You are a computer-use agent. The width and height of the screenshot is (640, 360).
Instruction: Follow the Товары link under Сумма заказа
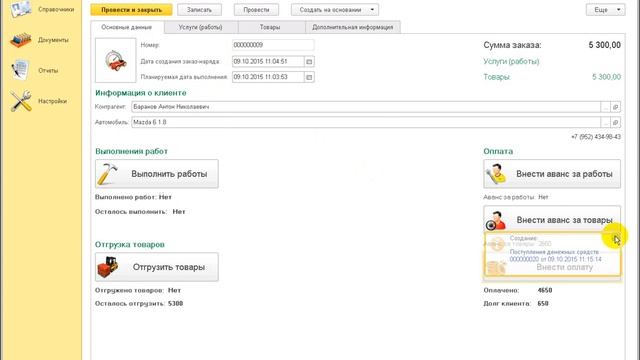click(x=497, y=77)
